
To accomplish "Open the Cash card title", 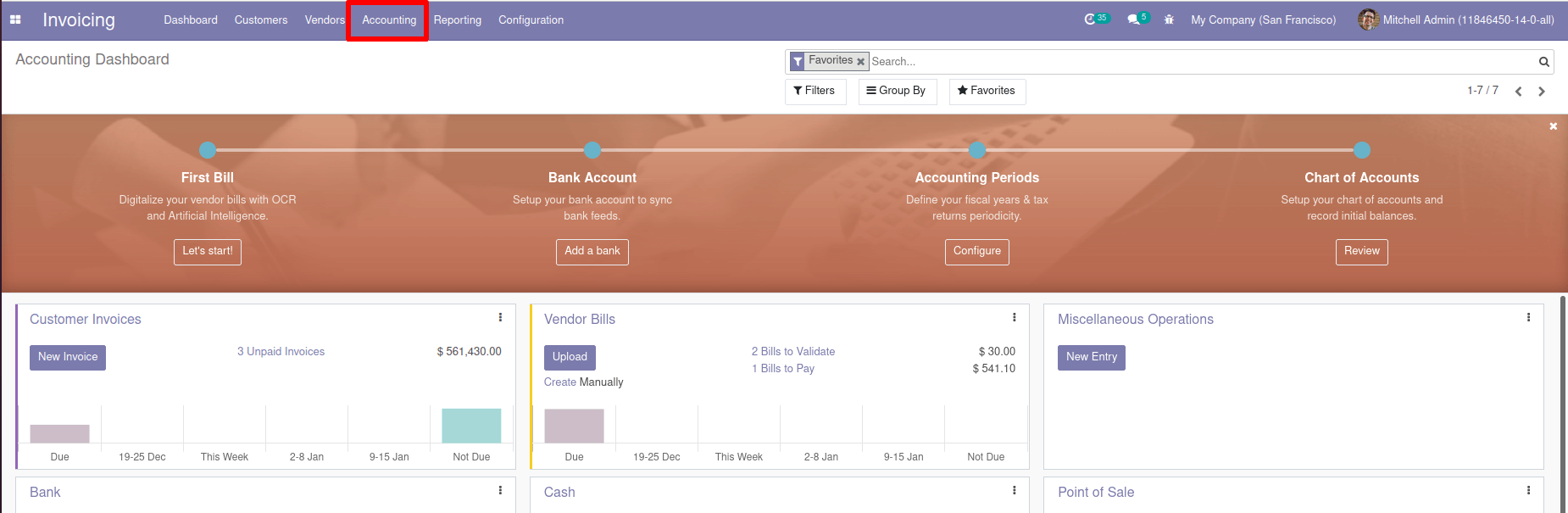I will click(559, 493).
